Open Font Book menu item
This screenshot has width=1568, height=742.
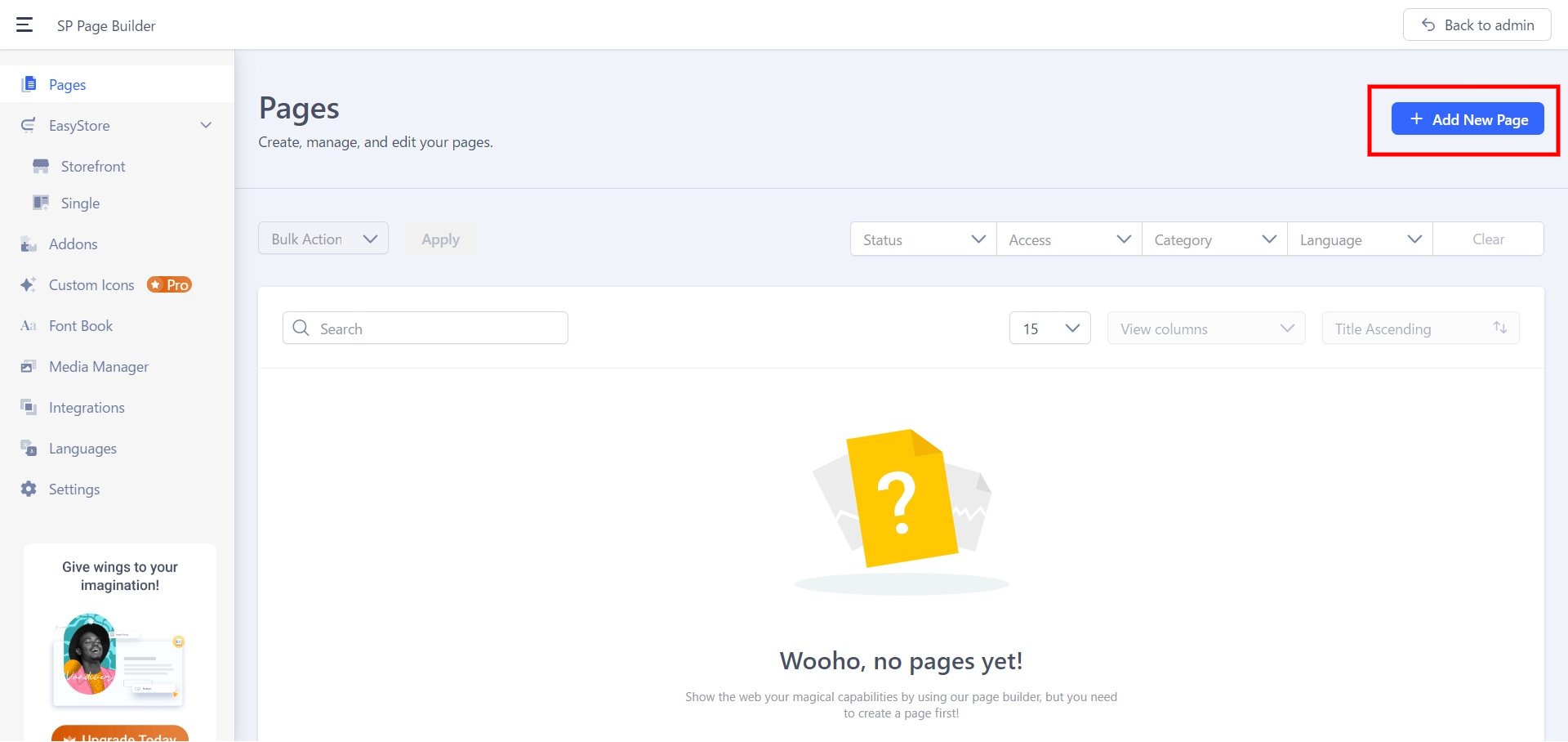pyautogui.click(x=81, y=326)
